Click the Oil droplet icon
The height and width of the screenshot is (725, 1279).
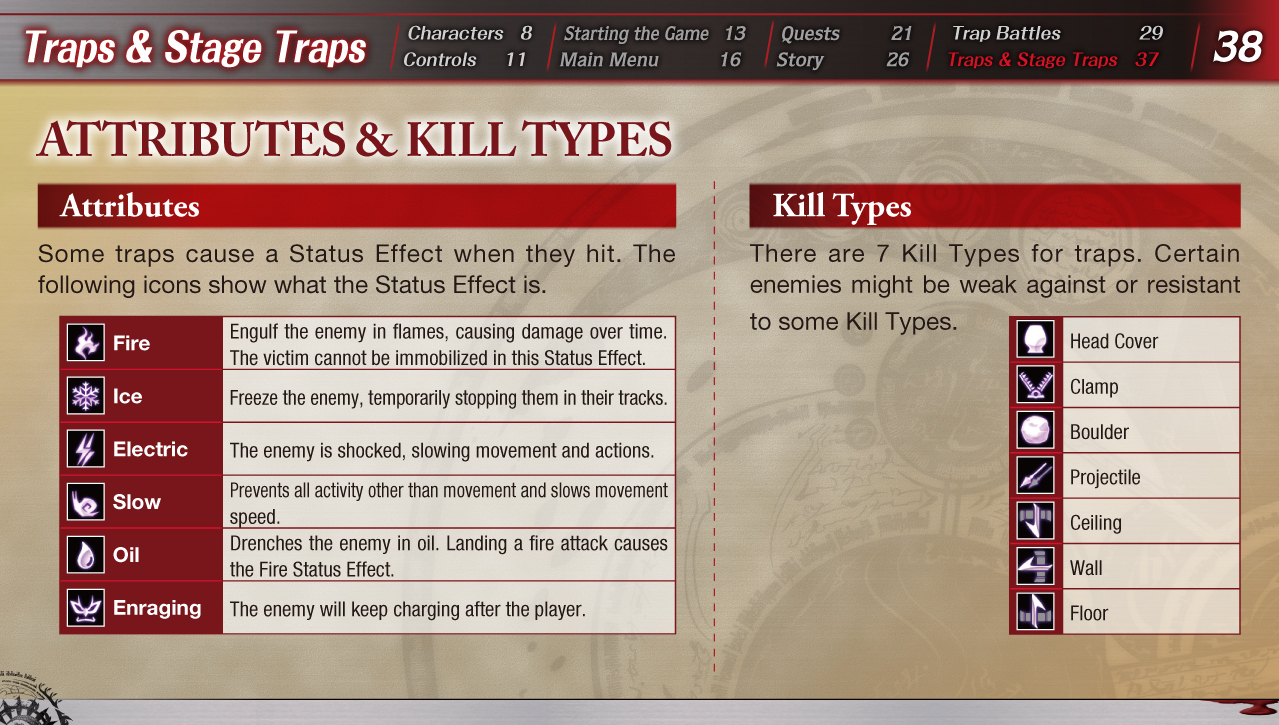85,555
